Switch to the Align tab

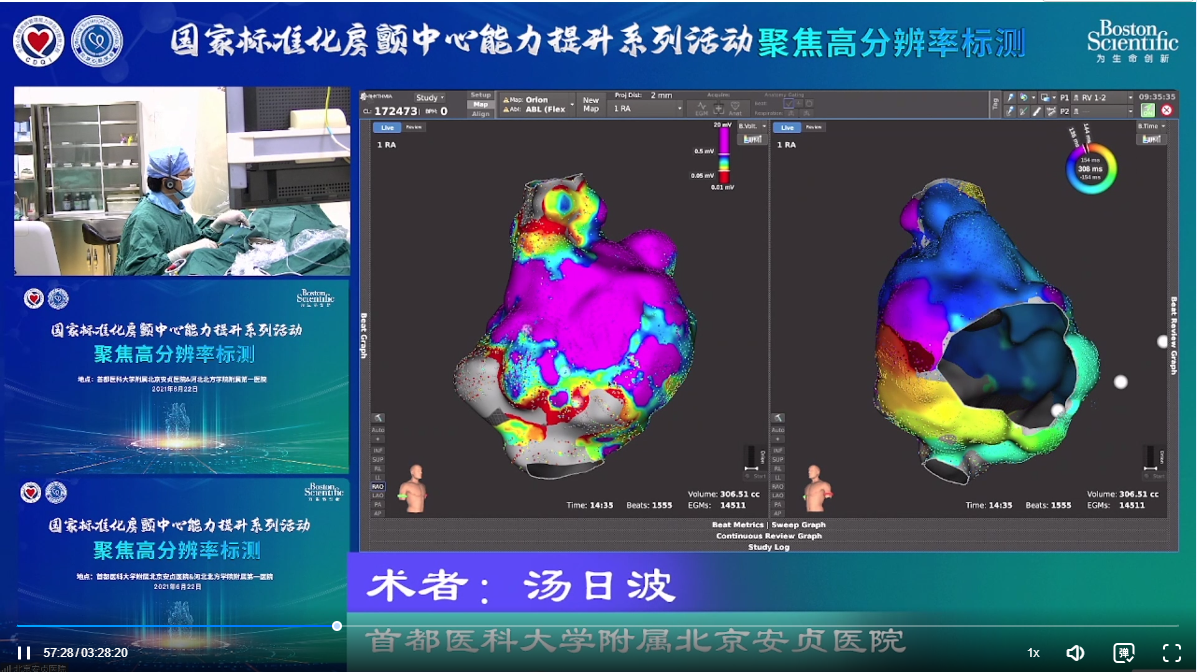tap(481, 114)
